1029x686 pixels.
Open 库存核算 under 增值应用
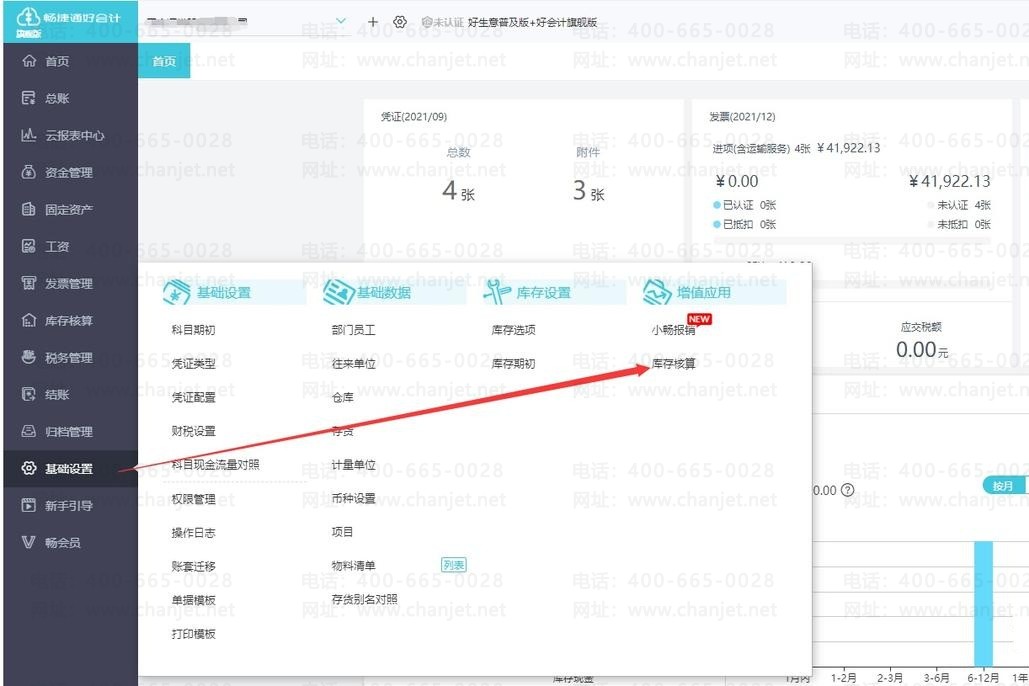coord(673,364)
